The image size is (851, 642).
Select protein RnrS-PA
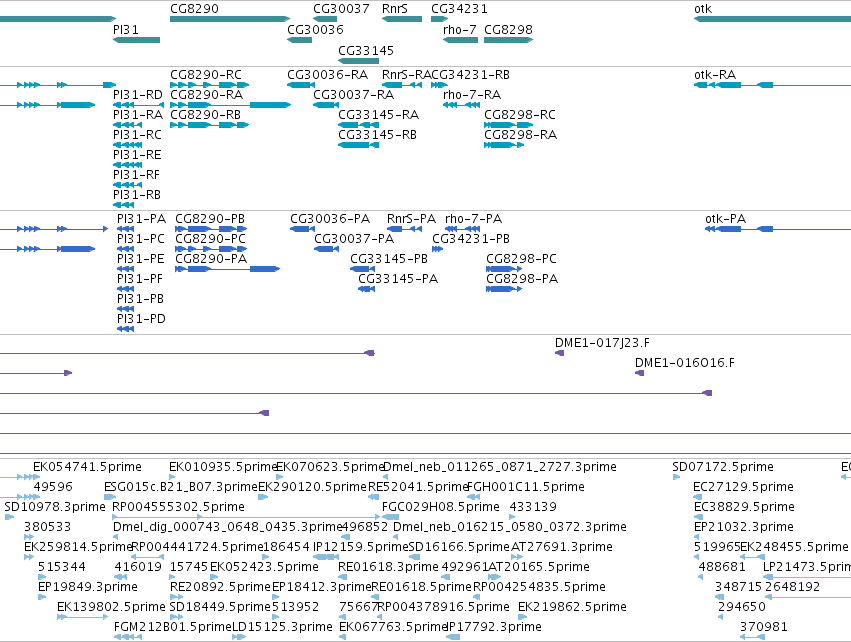point(404,229)
